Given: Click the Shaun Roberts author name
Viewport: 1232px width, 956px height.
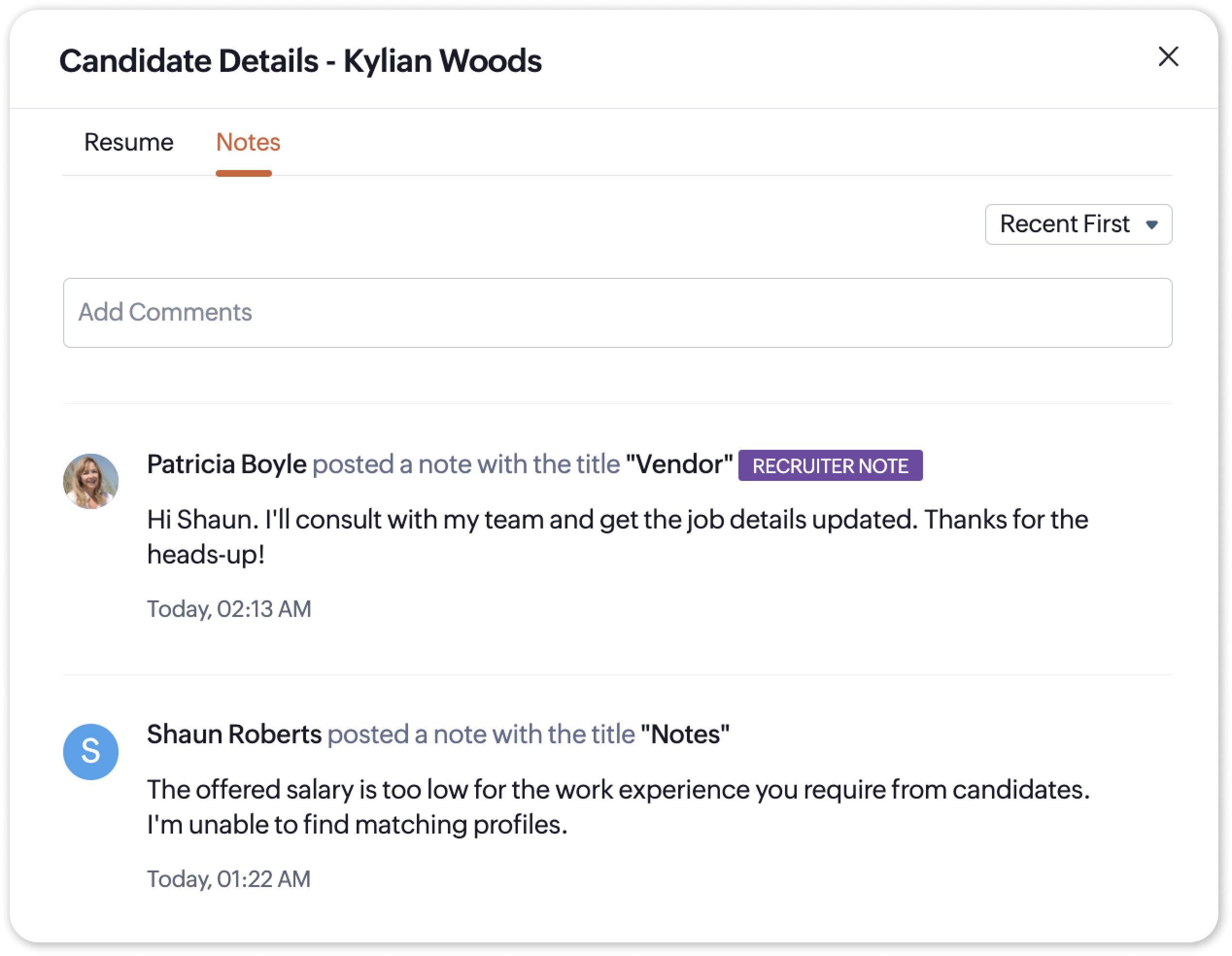Looking at the screenshot, I should point(234,734).
